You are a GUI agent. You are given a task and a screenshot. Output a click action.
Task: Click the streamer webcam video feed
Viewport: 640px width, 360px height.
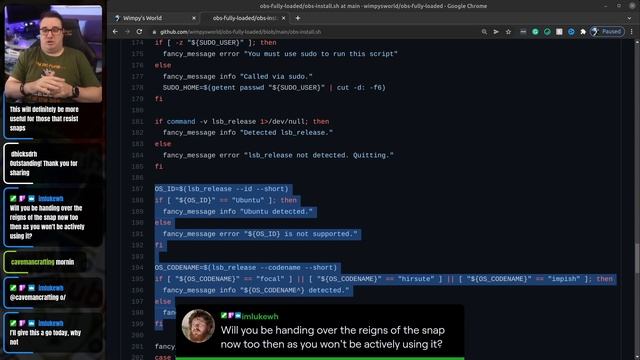(53, 53)
